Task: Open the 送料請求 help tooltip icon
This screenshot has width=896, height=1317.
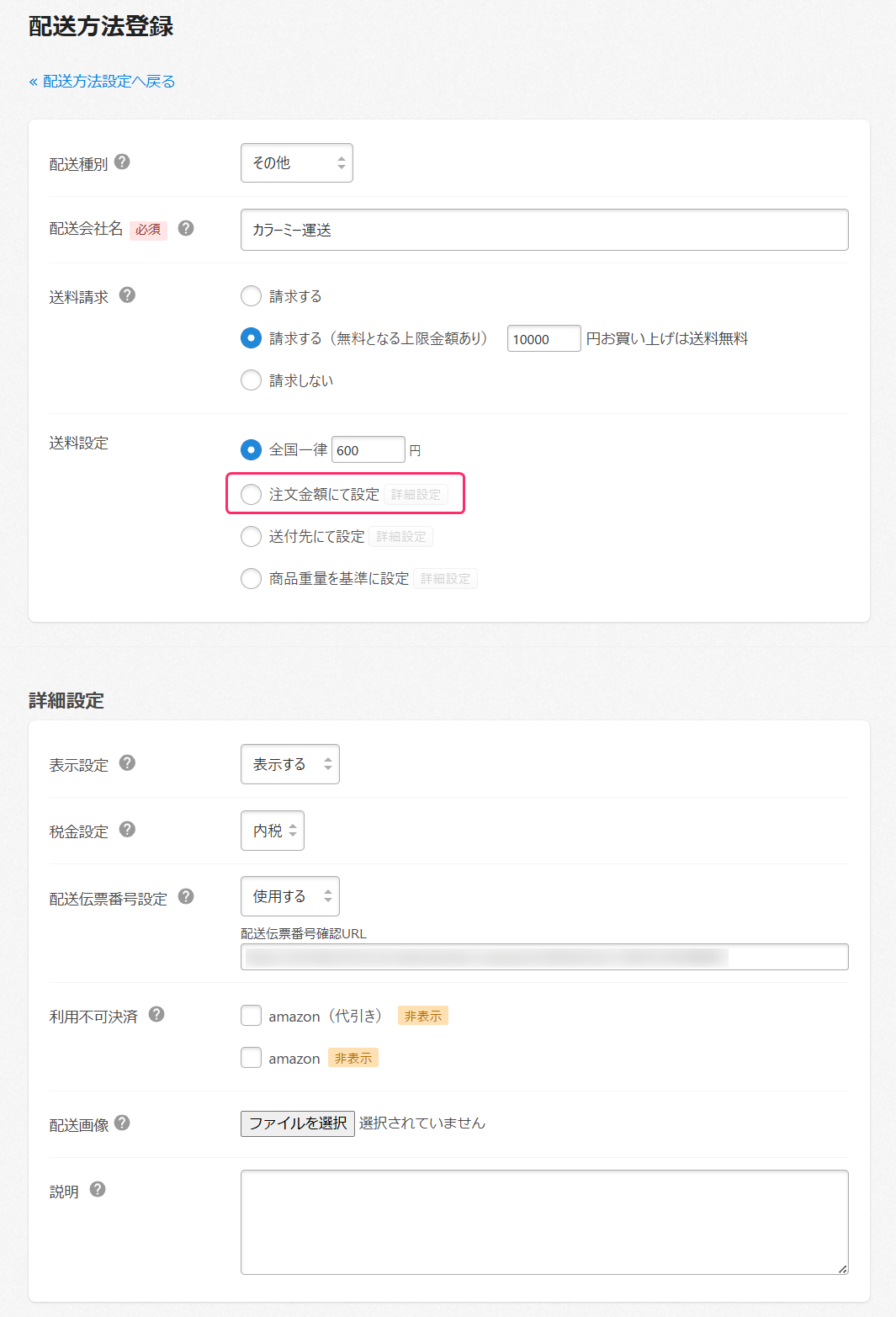Action: [x=127, y=295]
